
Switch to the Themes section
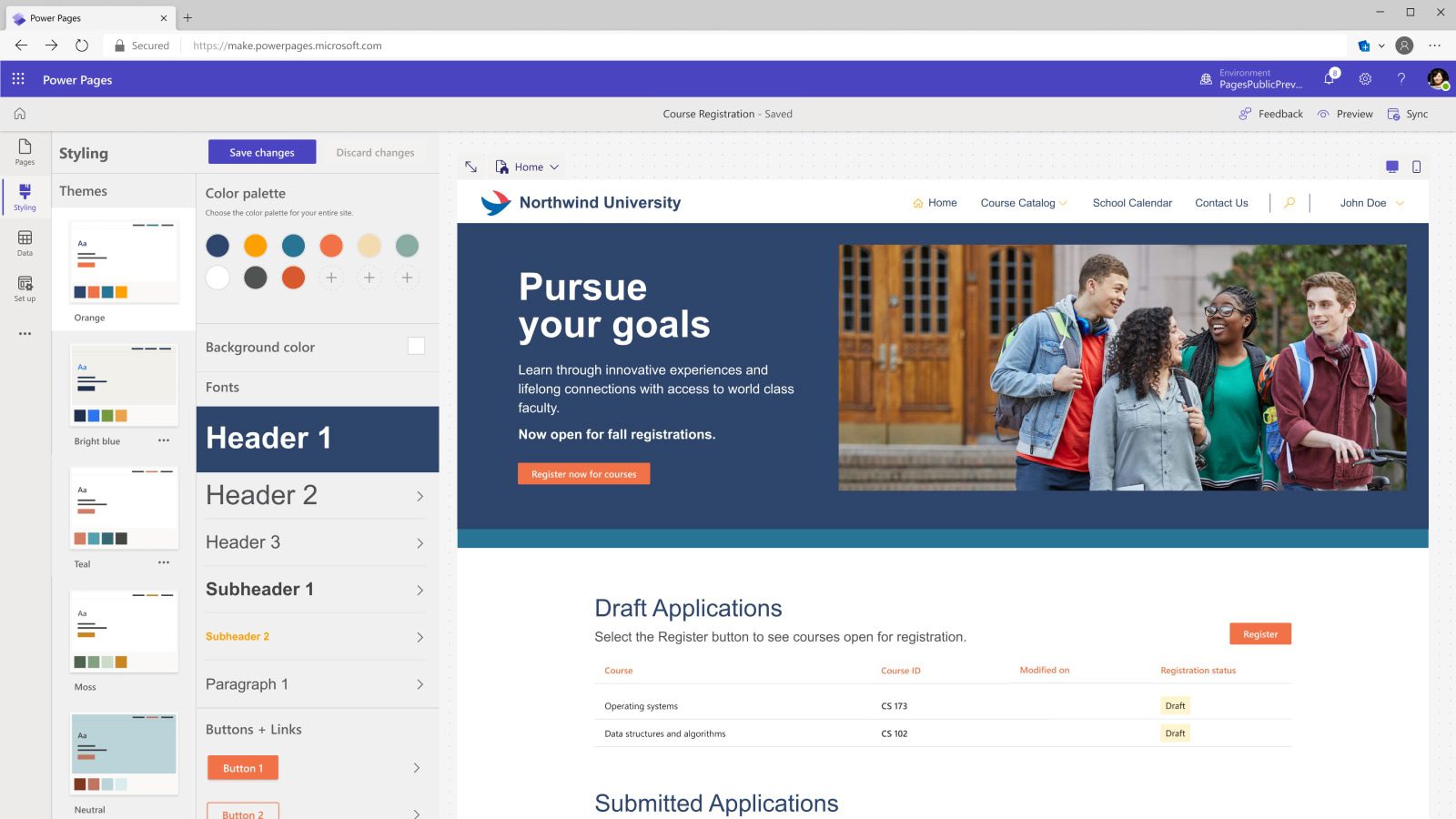coord(84,191)
